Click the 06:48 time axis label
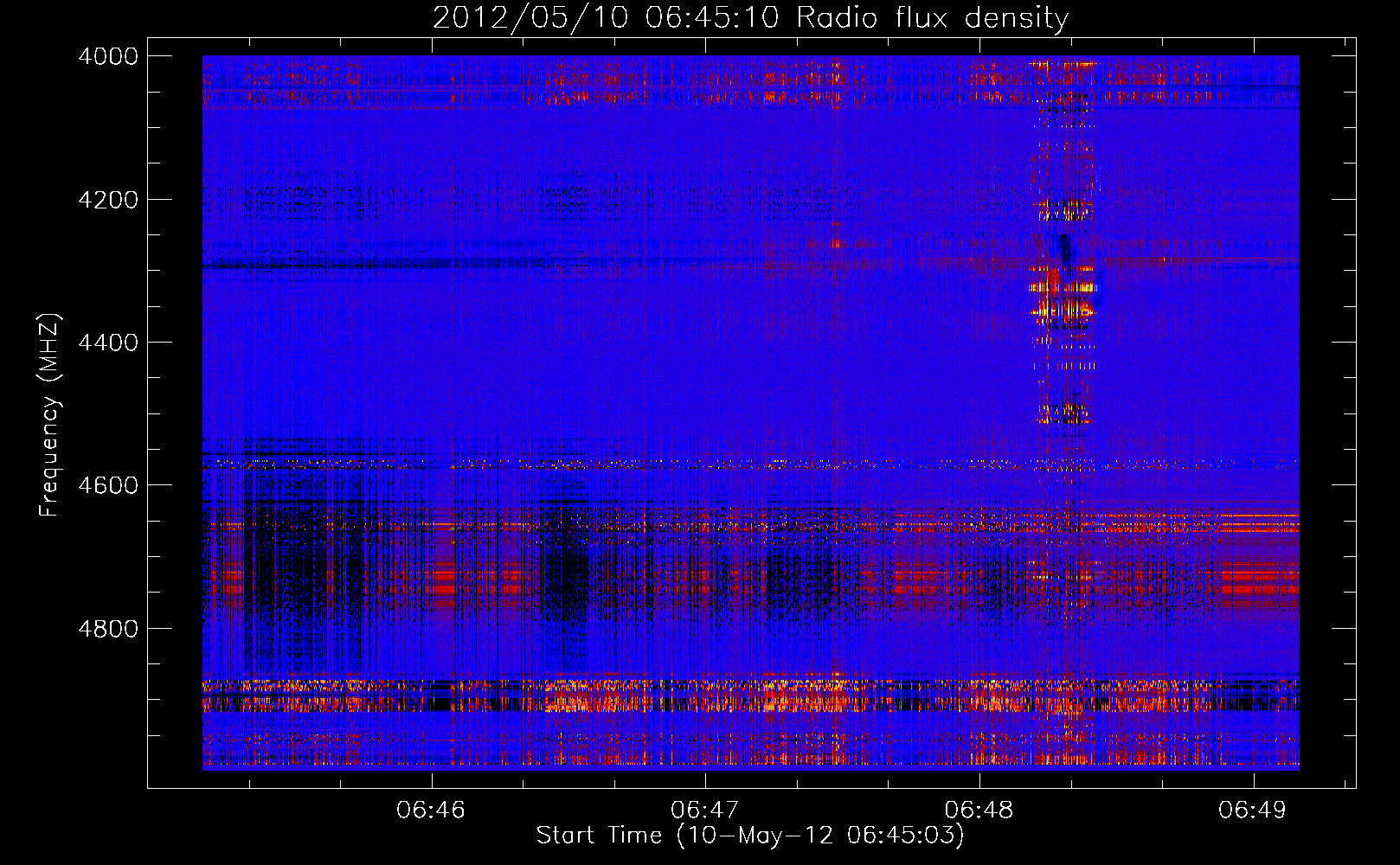1400x865 pixels. pyautogui.click(x=979, y=811)
